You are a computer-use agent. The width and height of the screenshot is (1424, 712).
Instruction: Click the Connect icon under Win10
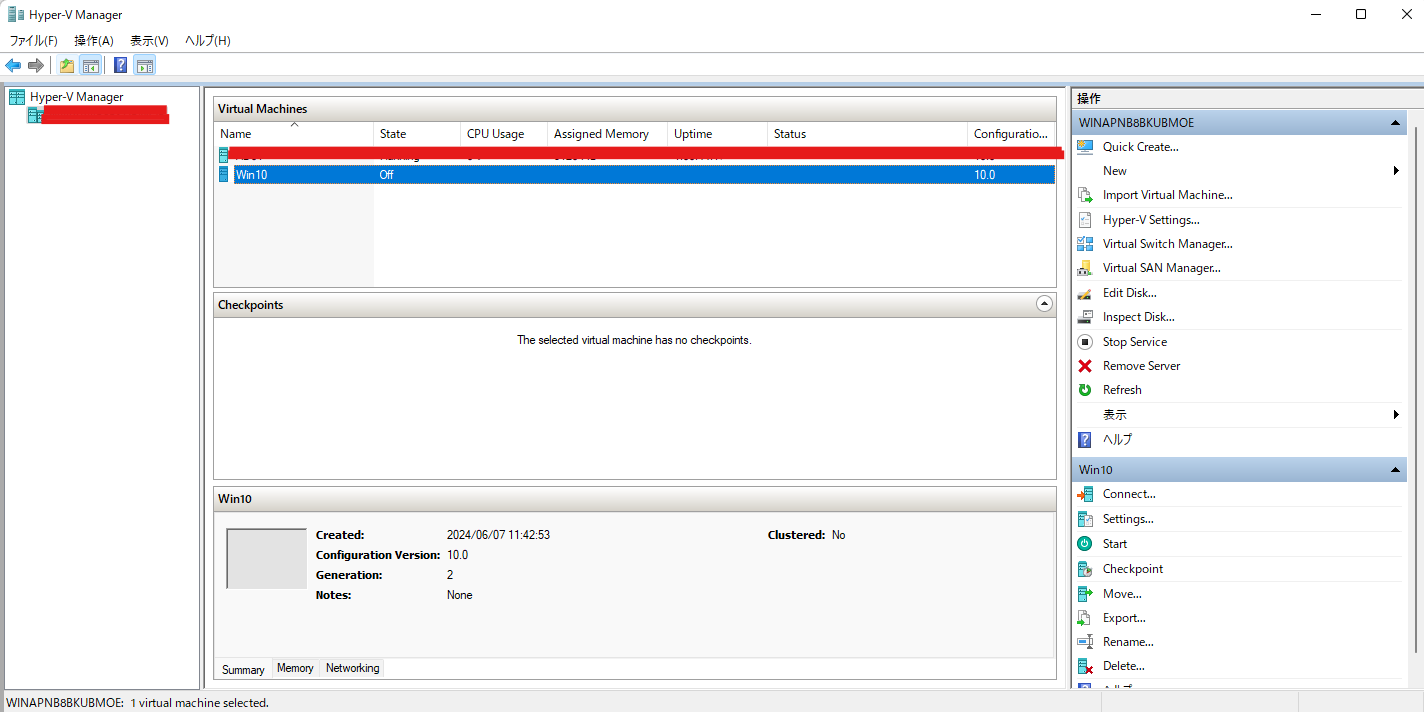1085,494
